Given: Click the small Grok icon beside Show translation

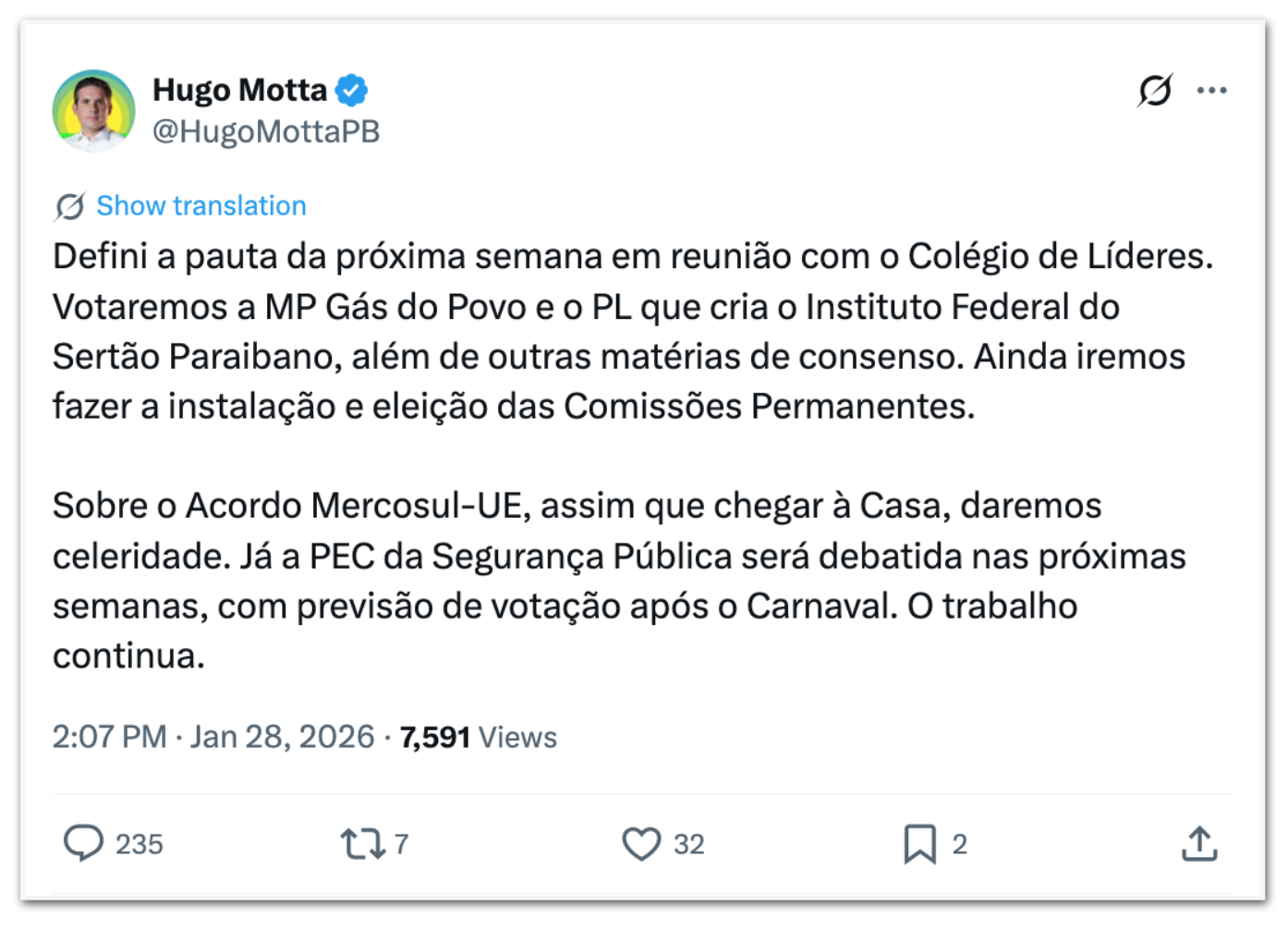Looking at the screenshot, I should 69,206.
